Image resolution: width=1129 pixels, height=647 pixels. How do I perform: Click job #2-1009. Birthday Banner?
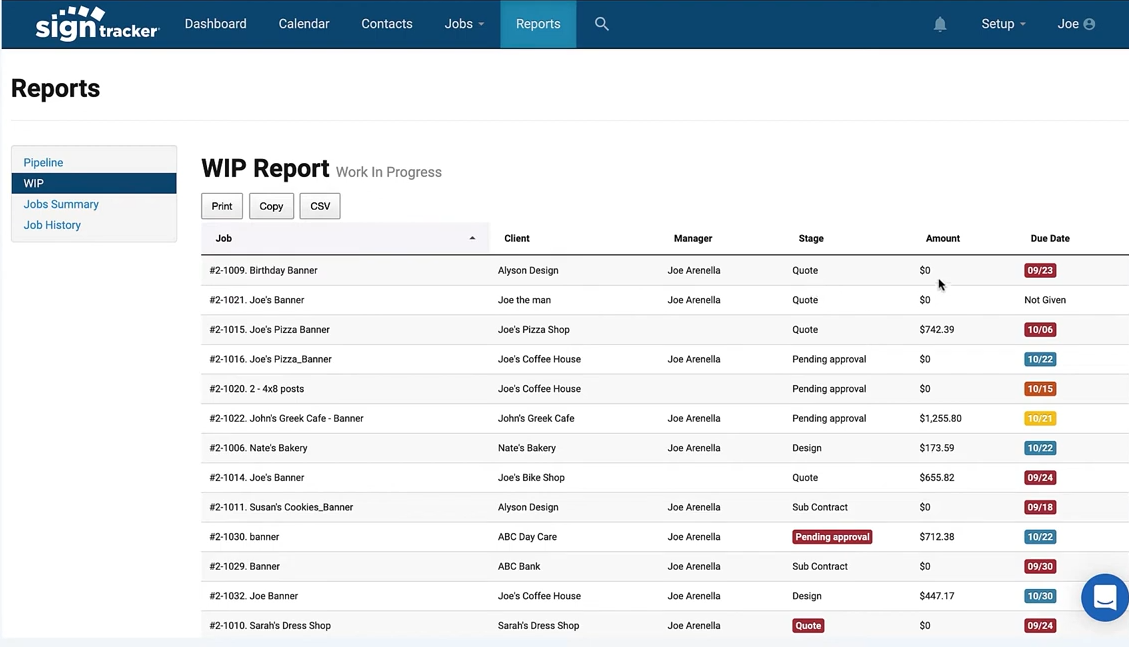264,271
